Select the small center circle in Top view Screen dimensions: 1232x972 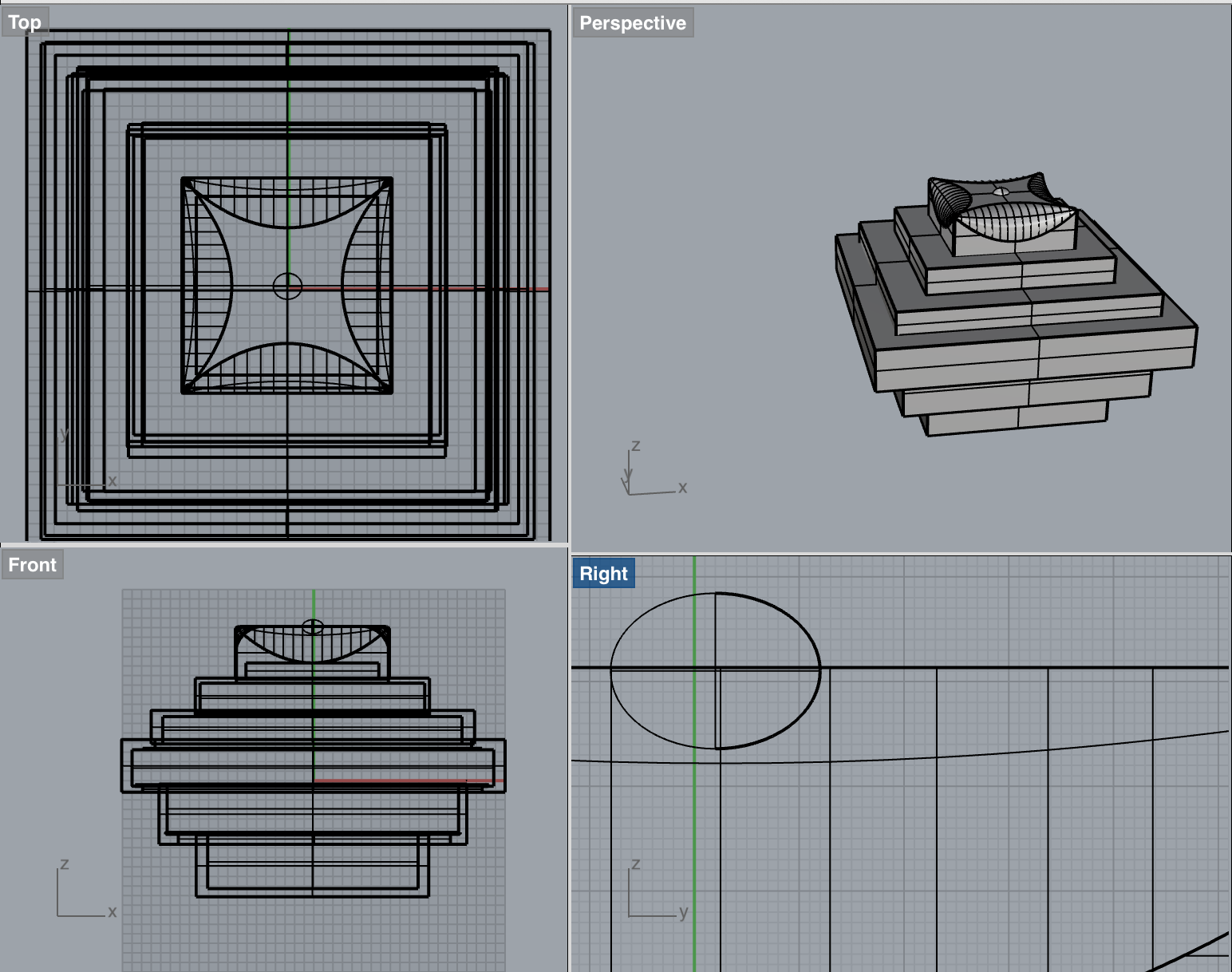pyautogui.click(x=287, y=286)
